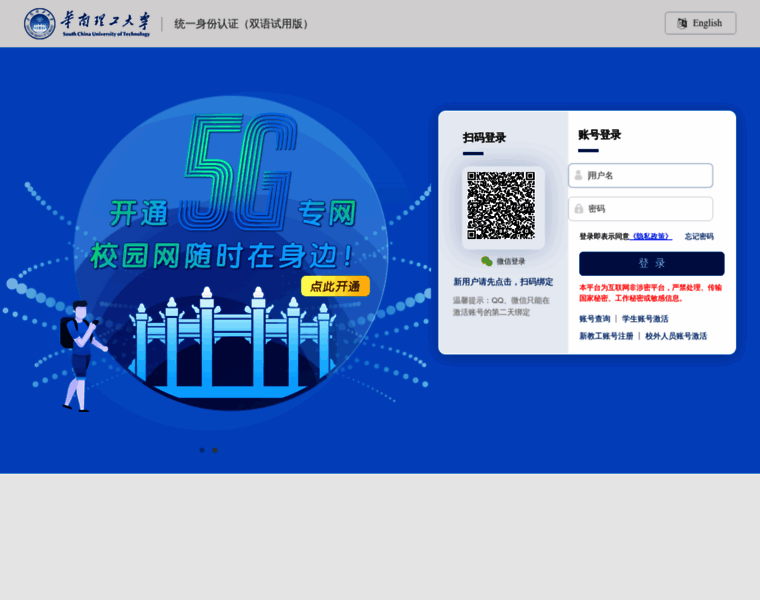Click the 统一身份认证（双语试用版） title text
Image resolution: width=760 pixels, height=600 pixels.
pos(241,24)
